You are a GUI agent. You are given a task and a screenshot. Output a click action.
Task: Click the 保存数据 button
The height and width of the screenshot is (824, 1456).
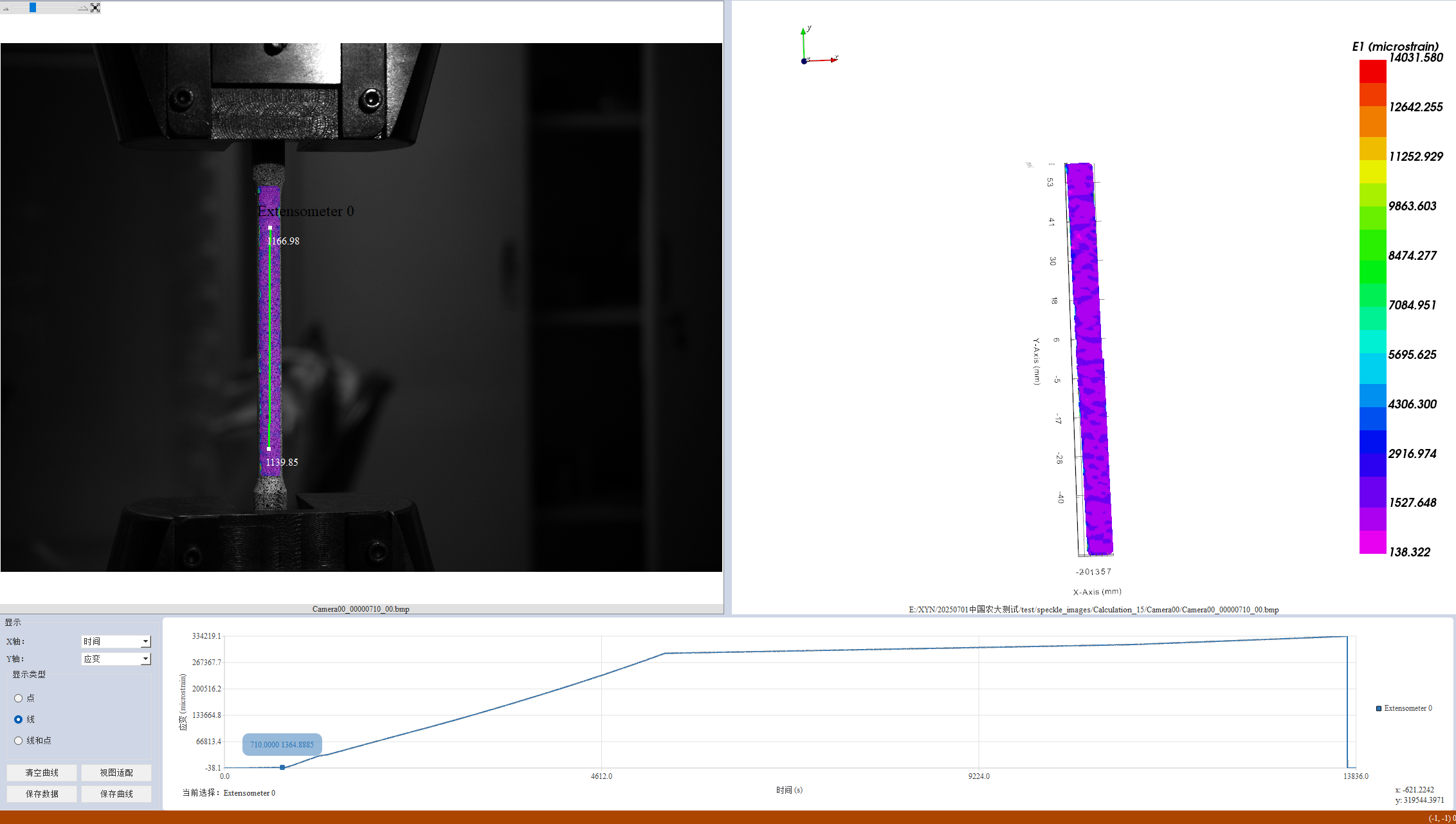pyautogui.click(x=42, y=794)
